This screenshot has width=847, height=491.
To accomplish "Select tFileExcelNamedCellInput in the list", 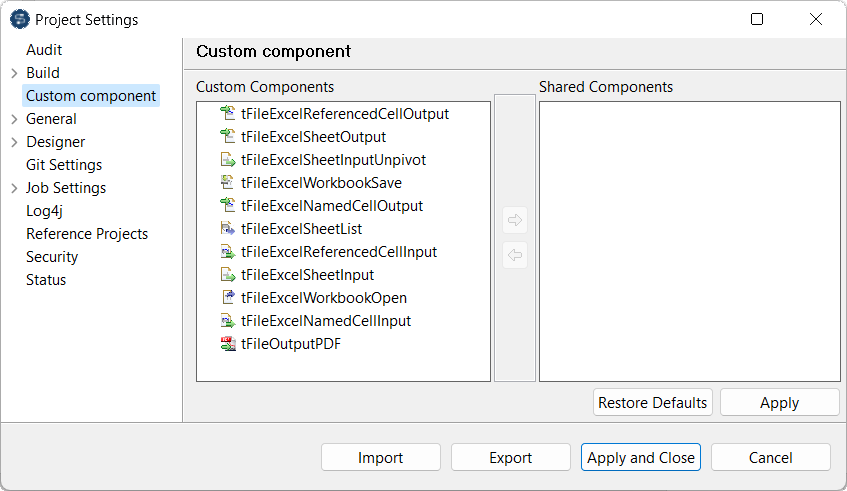I will coord(326,321).
